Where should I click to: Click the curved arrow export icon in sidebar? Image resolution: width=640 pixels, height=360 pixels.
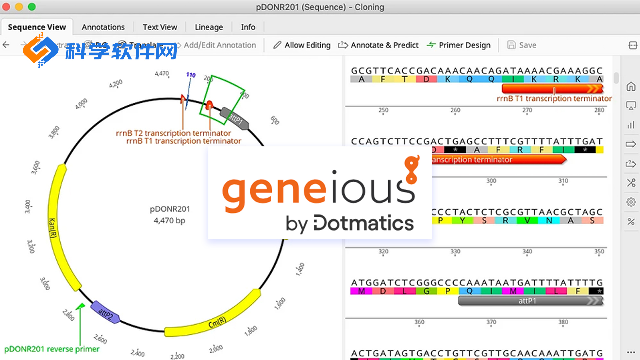tap(631, 163)
